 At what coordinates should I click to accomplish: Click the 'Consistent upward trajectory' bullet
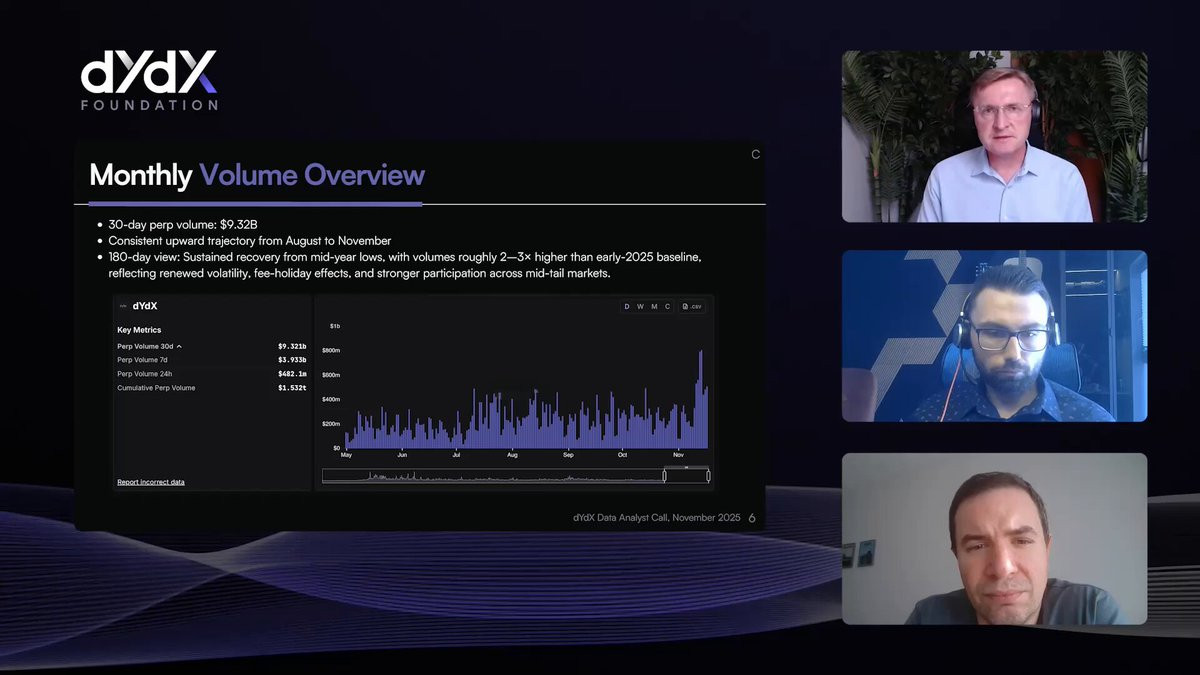click(x=249, y=241)
